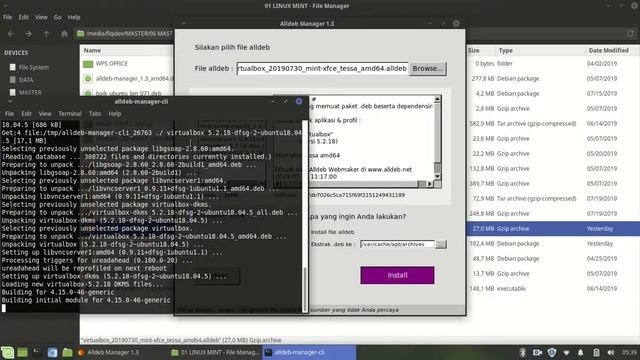Select MASTER drive in Devices sidebar
The image size is (640, 360).
30,92
